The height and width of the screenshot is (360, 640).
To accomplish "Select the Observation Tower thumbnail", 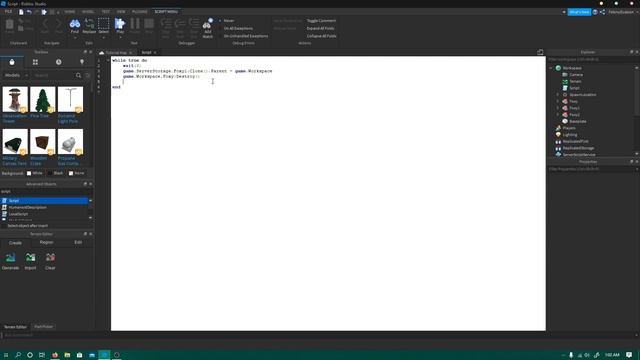I will 15,99.
